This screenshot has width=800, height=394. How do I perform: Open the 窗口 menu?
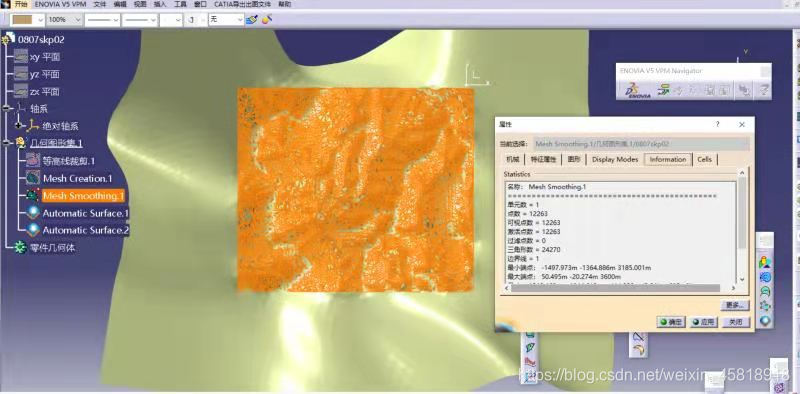pos(200,4)
